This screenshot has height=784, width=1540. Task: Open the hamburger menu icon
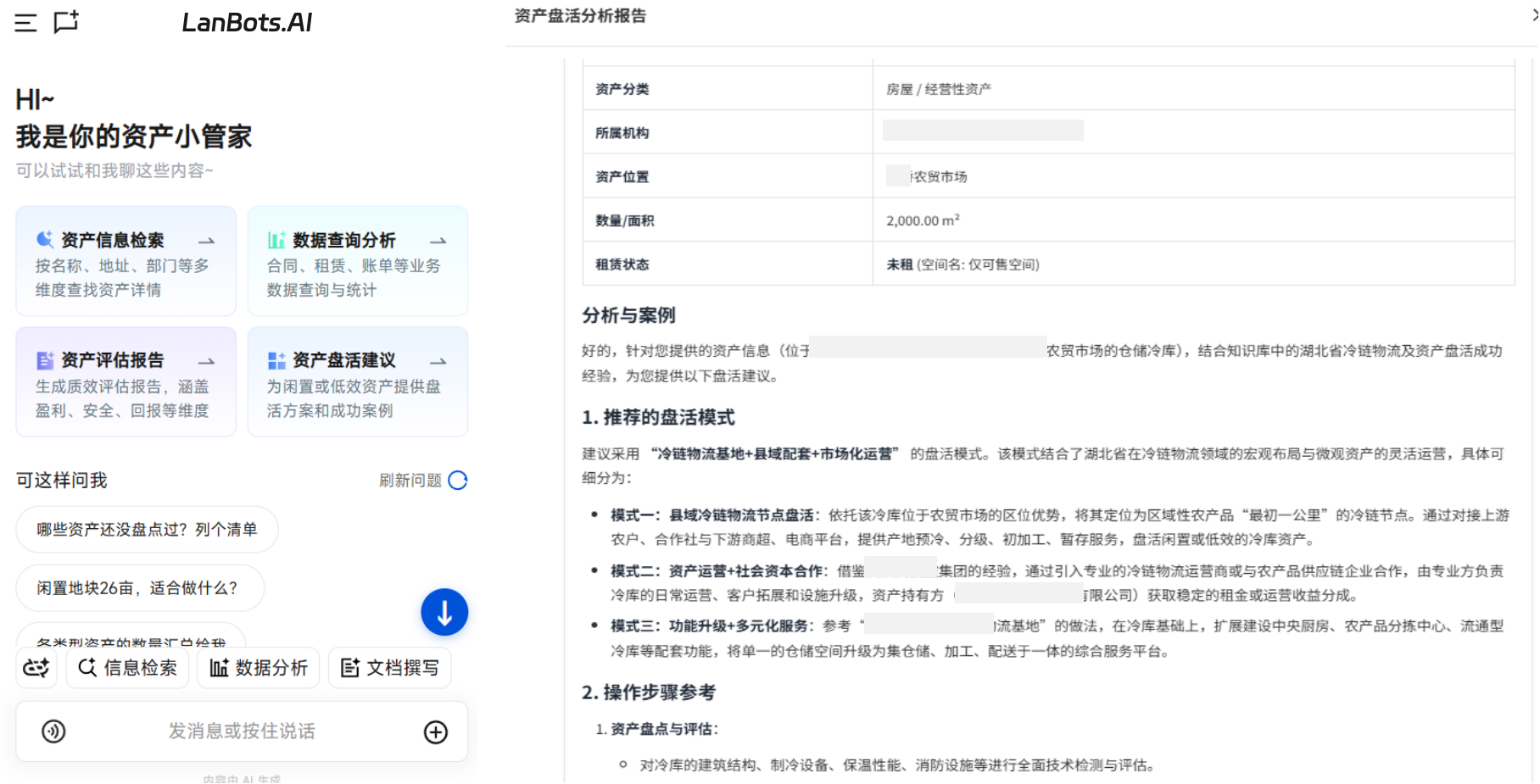point(26,23)
